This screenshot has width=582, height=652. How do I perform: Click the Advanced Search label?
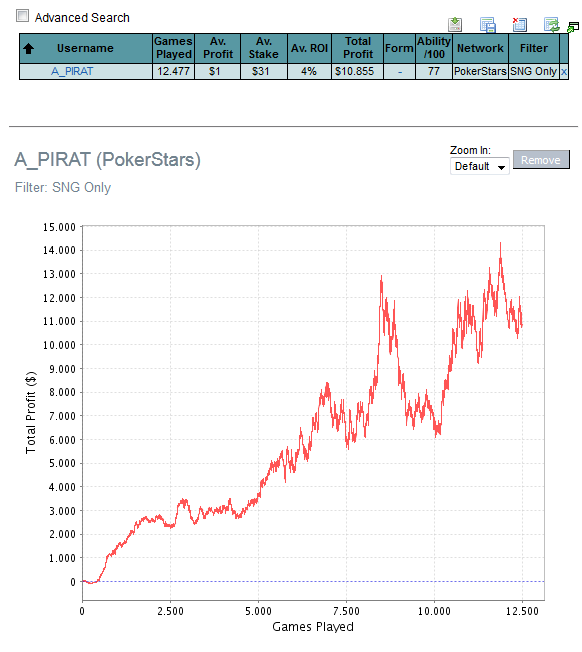(82, 18)
